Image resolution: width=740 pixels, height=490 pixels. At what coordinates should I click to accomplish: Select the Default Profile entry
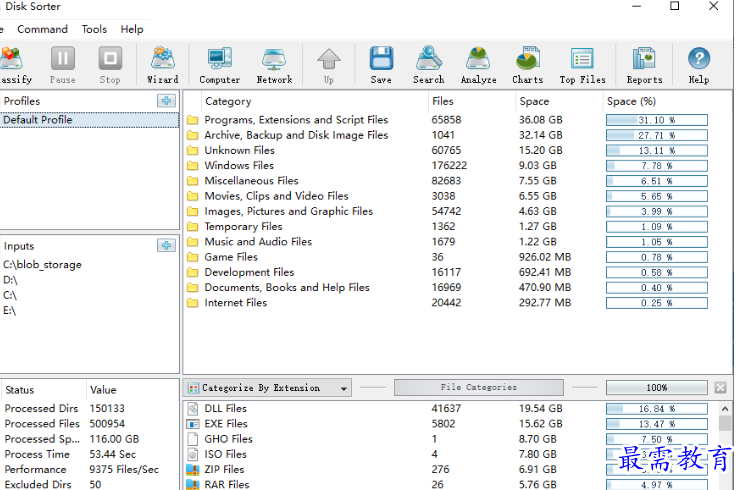(89, 120)
